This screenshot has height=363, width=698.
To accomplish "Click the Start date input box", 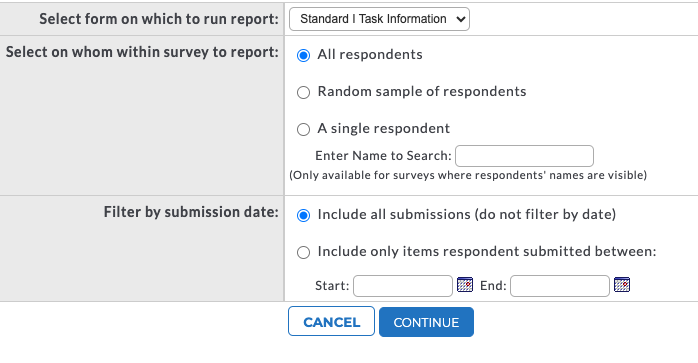I will 403,286.
